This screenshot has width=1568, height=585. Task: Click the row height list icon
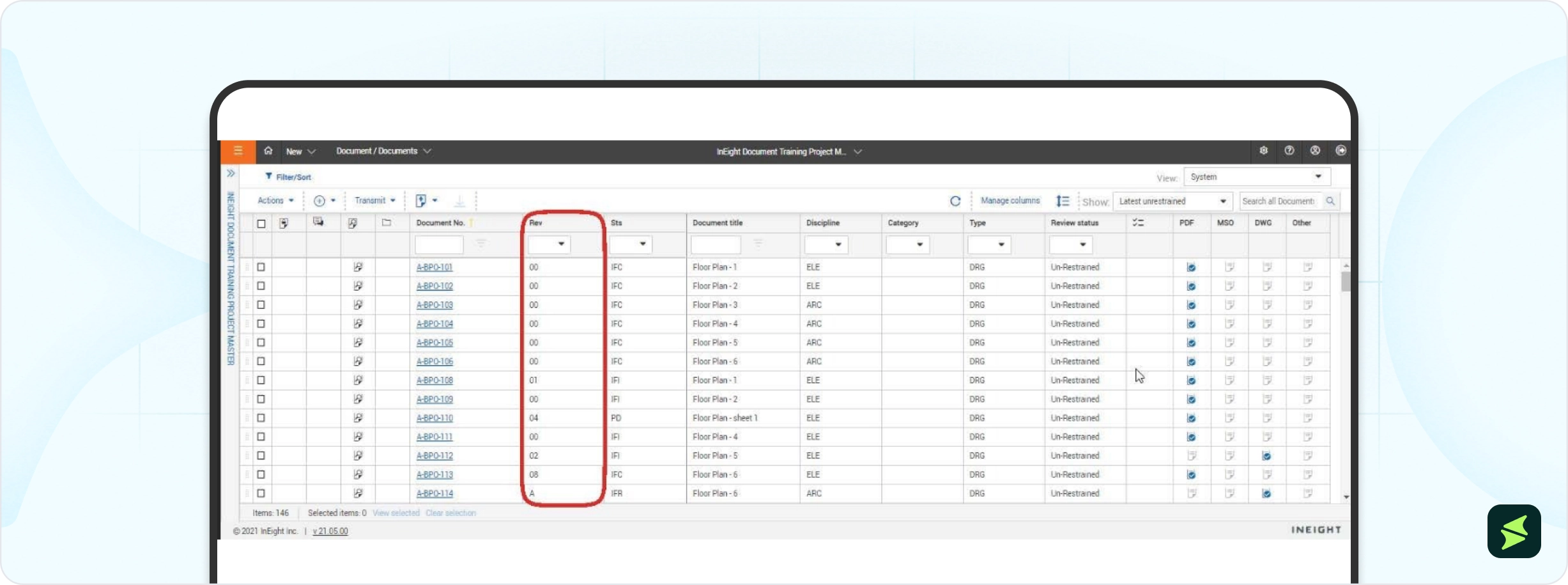(x=1063, y=201)
